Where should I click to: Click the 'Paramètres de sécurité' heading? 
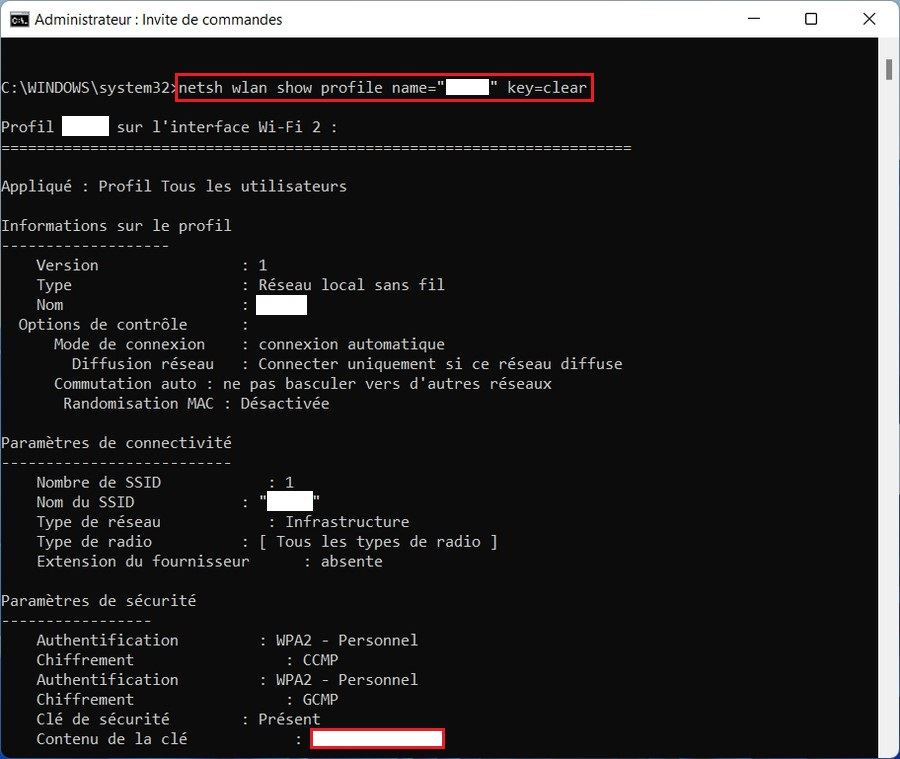pos(98,600)
